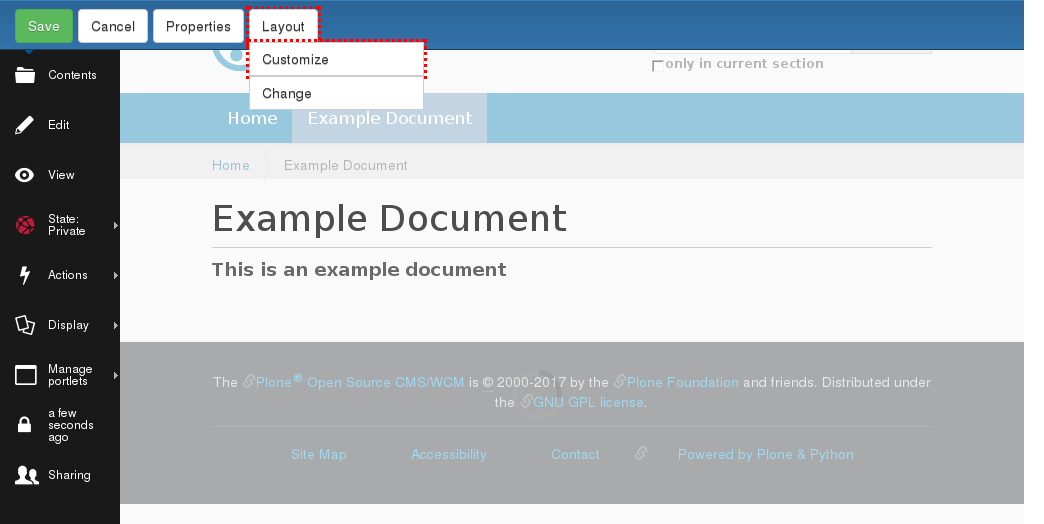Click 'Example Document' breadcrumb text

pos(346,165)
